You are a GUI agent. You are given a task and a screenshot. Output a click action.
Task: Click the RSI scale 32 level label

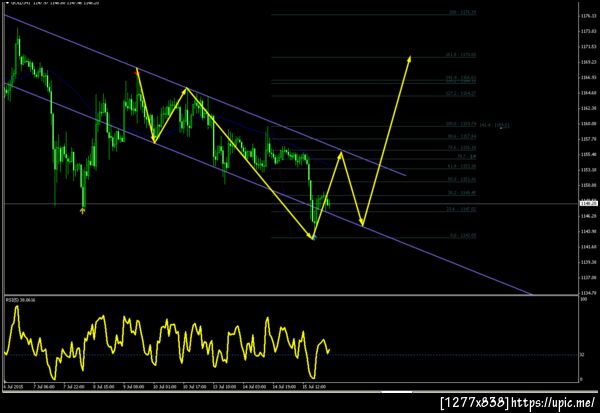coord(582,355)
